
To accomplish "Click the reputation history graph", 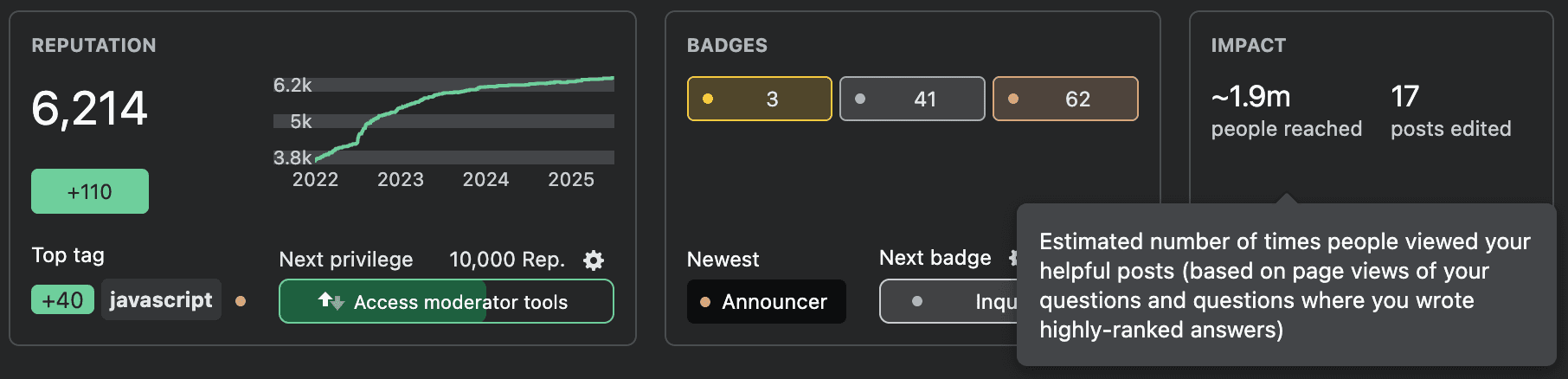I will pos(444,132).
